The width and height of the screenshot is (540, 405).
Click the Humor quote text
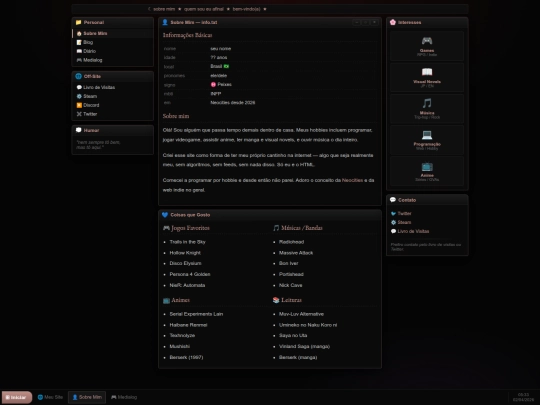pyautogui.click(x=98, y=145)
